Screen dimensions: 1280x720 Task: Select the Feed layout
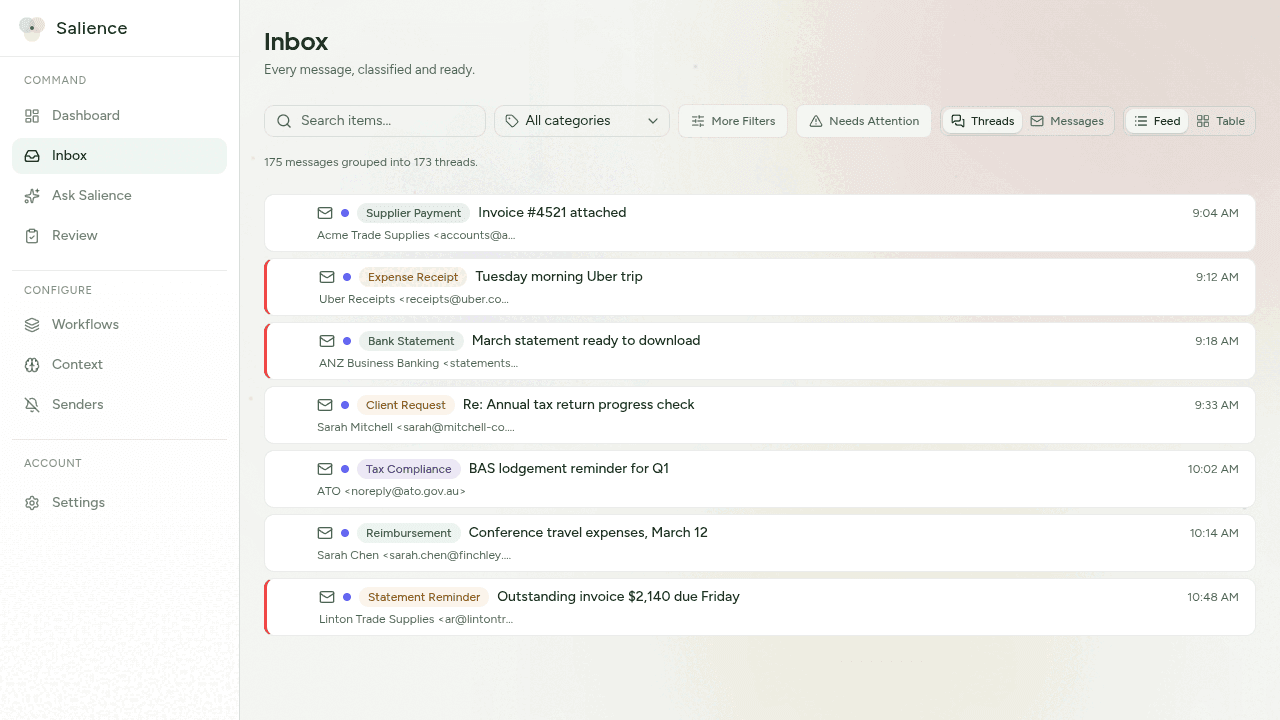tap(1157, 121)
